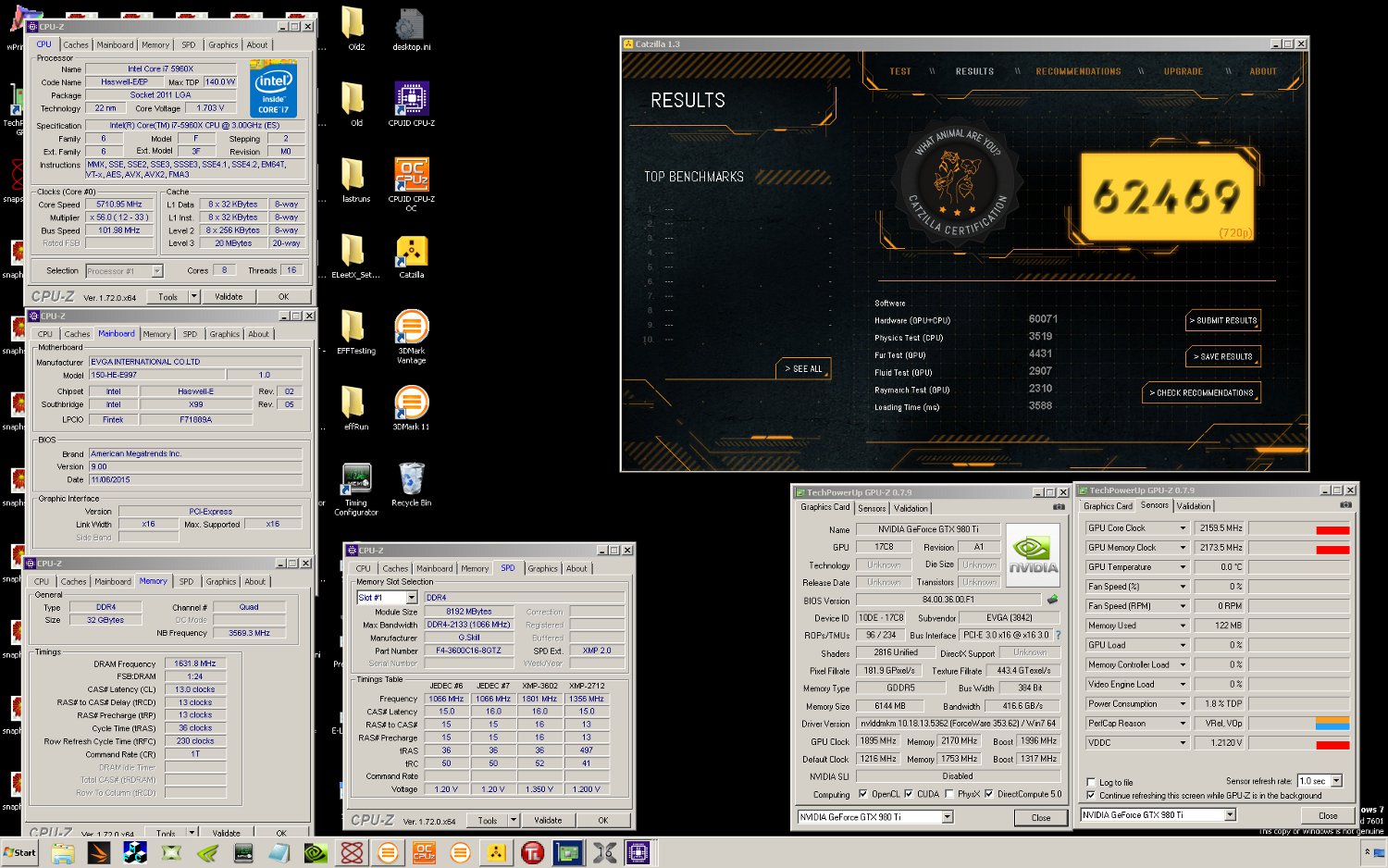1388x868 pixels.
Task: Click Validate in CPU-Z SPD window
Action: [x=548, y=820]
